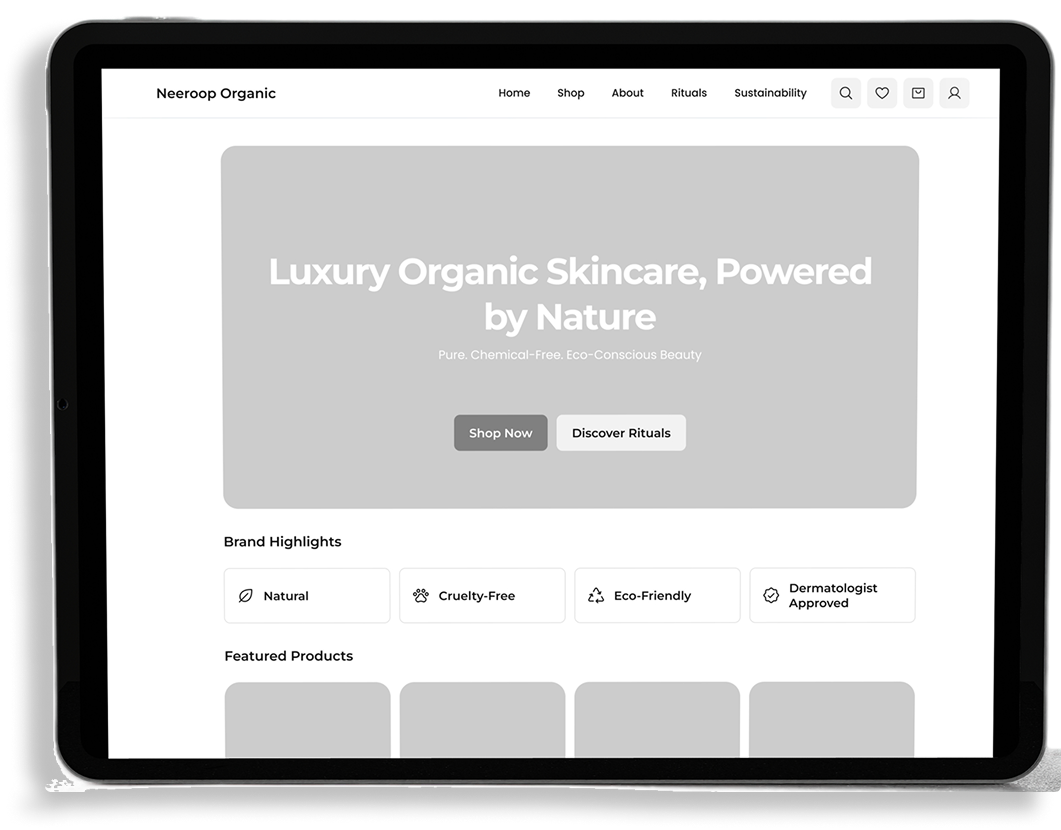Image resolution: width=1061 pixels, height=830 pixels.
Task: Click the Luxury Organic Skincare hero banner
Action: point(569,220)
